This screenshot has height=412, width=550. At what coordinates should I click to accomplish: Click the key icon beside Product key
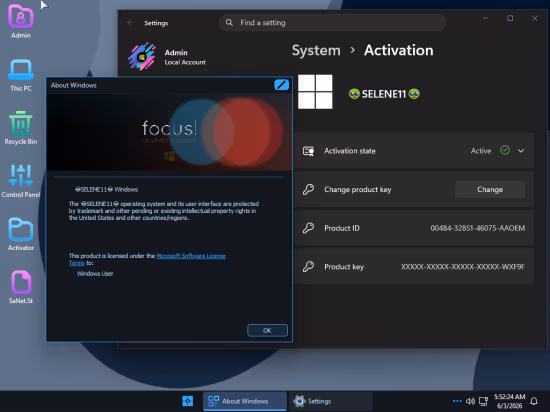tap(308, 266)
